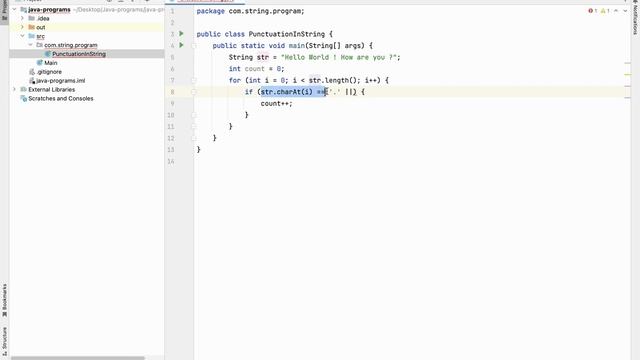Screen dimensions: 640x360
Task: Click the Main Java class icon
Action: [x=40, y=63]
